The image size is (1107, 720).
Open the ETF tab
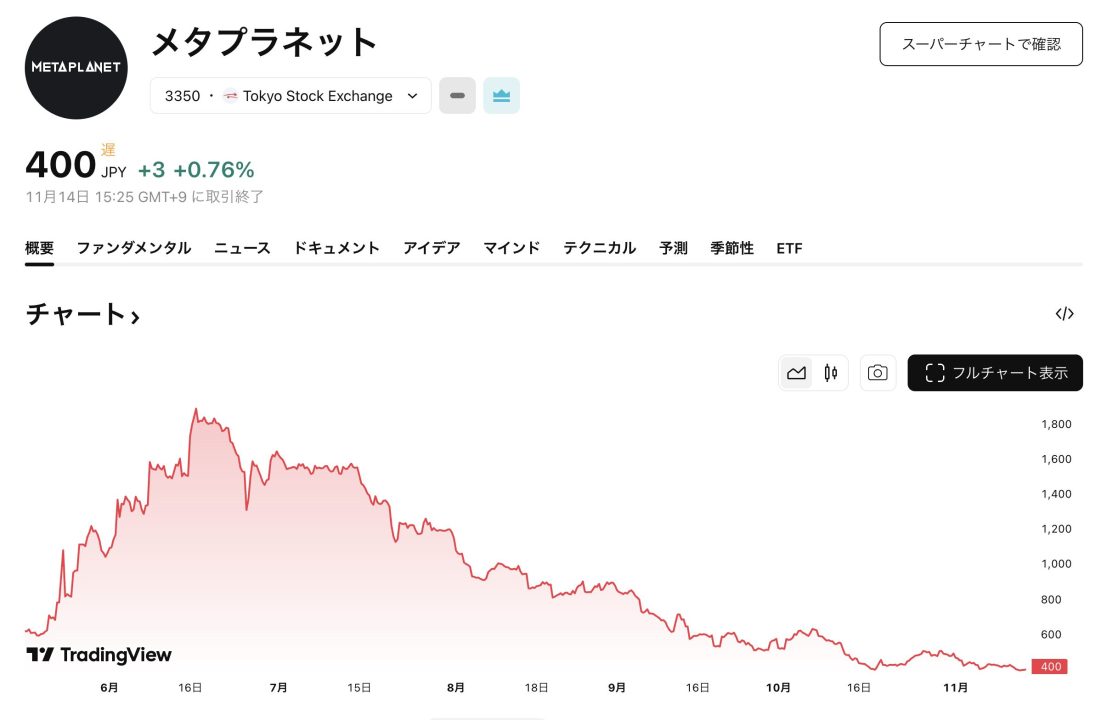[789, 248]
